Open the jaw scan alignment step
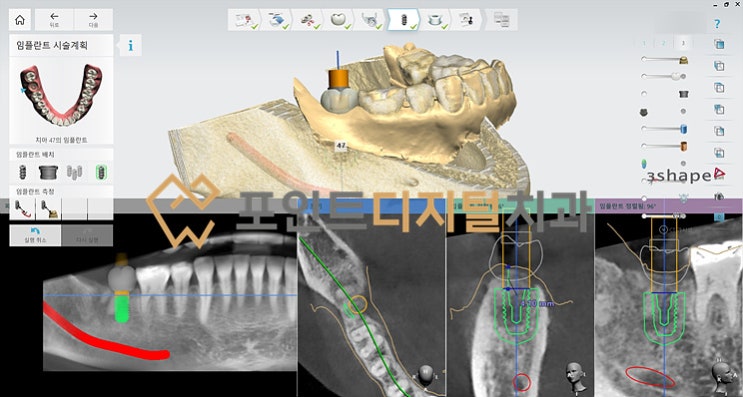Image resolution: width=743 pixels, height=397 pixels. tap(371, 20)
